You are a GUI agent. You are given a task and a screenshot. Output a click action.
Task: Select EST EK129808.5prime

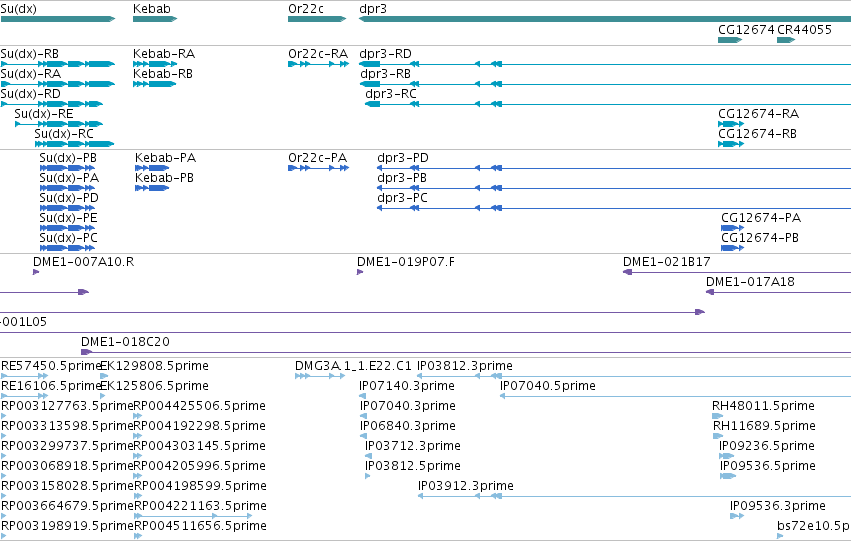(x=104, y=376)
